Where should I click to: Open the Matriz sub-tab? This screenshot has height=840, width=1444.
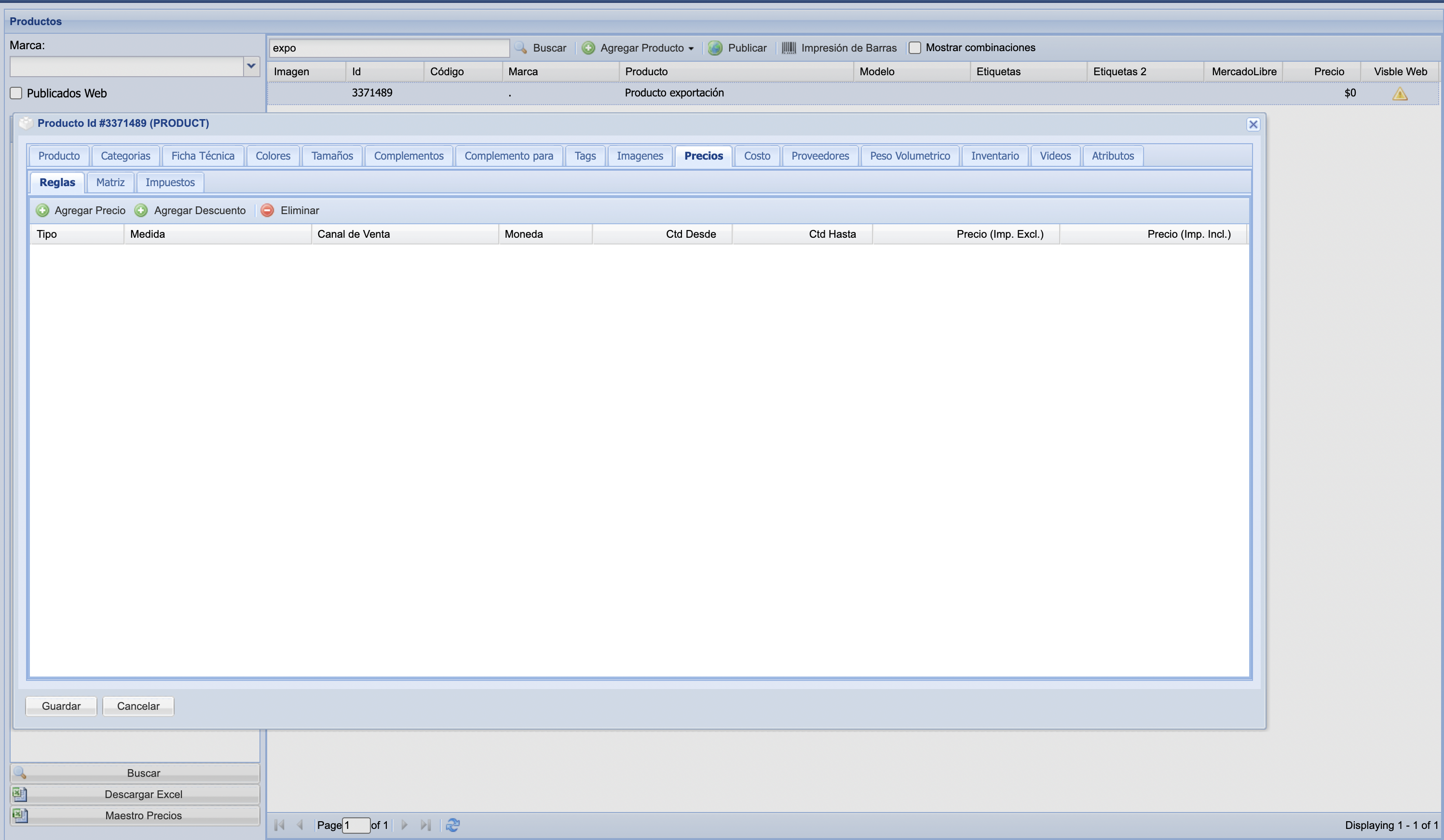click(110, 182)
